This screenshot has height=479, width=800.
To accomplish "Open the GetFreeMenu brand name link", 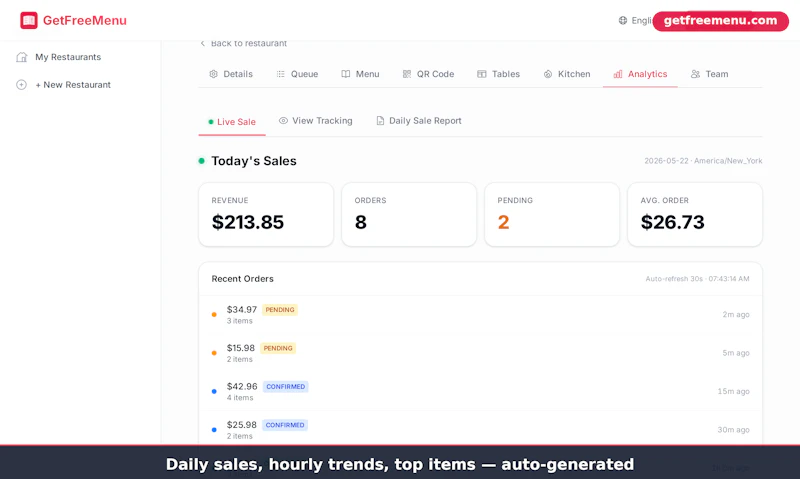I will (85, 20).
